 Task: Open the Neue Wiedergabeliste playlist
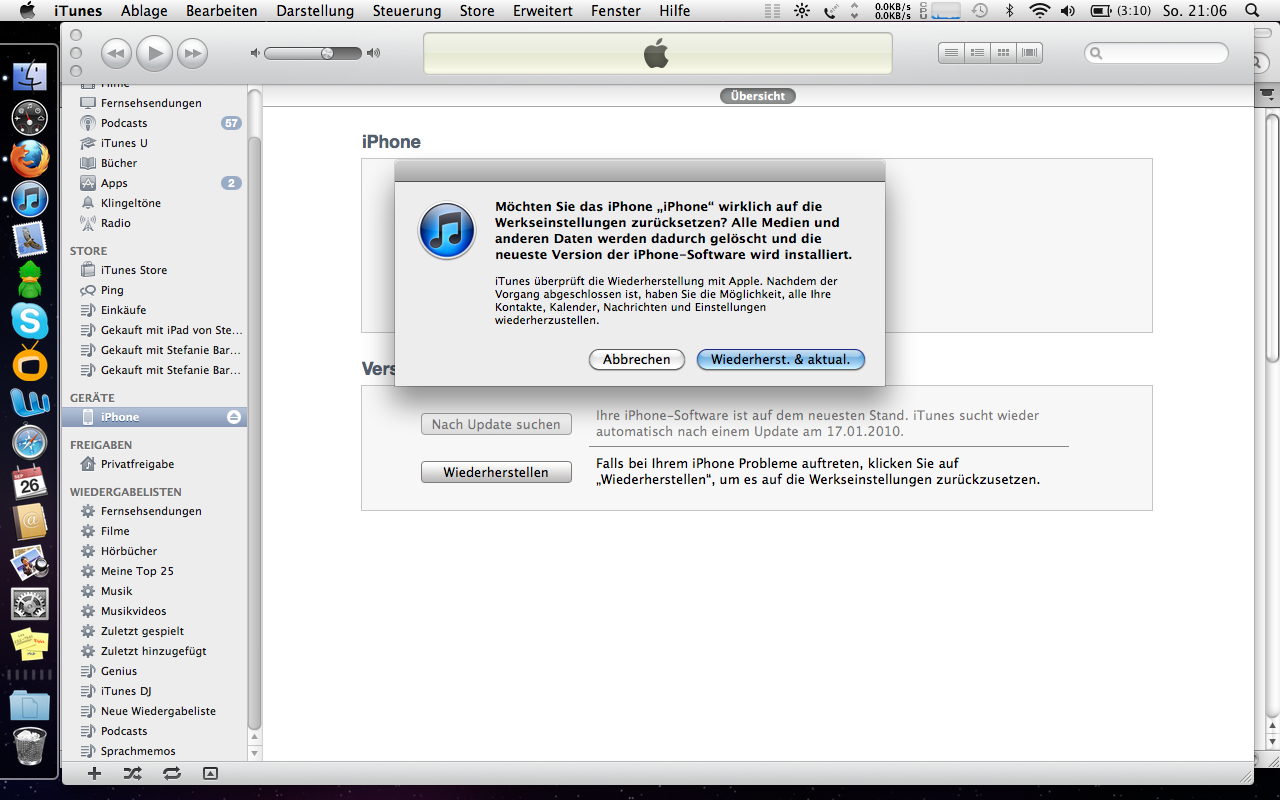pyautogui.click(x=154, y=711)
